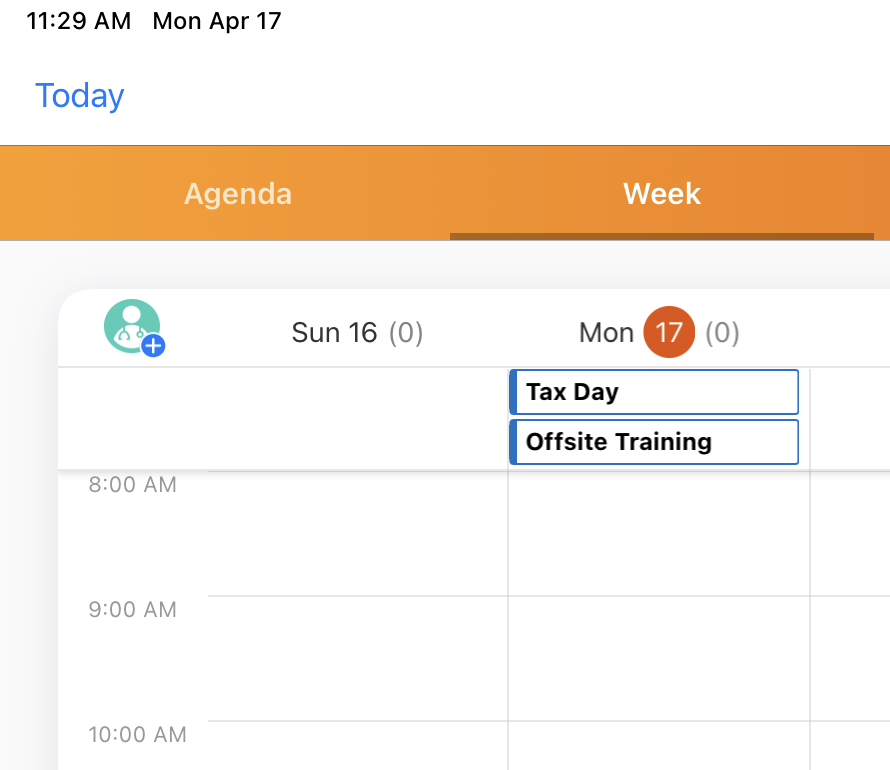Tap the add provider avatar icon

click(133, 328)
